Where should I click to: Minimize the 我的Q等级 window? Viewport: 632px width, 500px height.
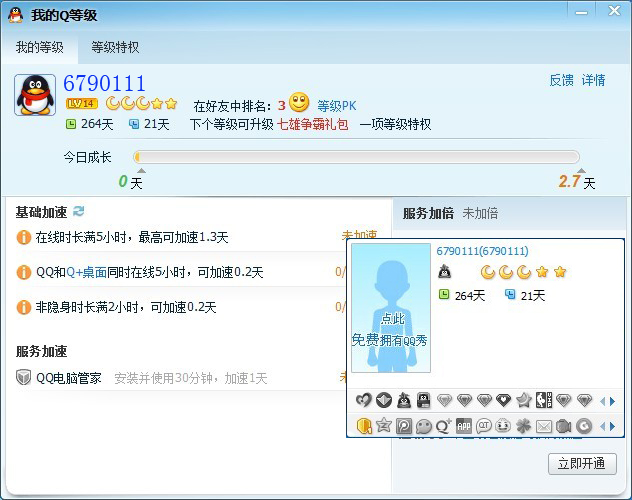[x=581, y=12]
